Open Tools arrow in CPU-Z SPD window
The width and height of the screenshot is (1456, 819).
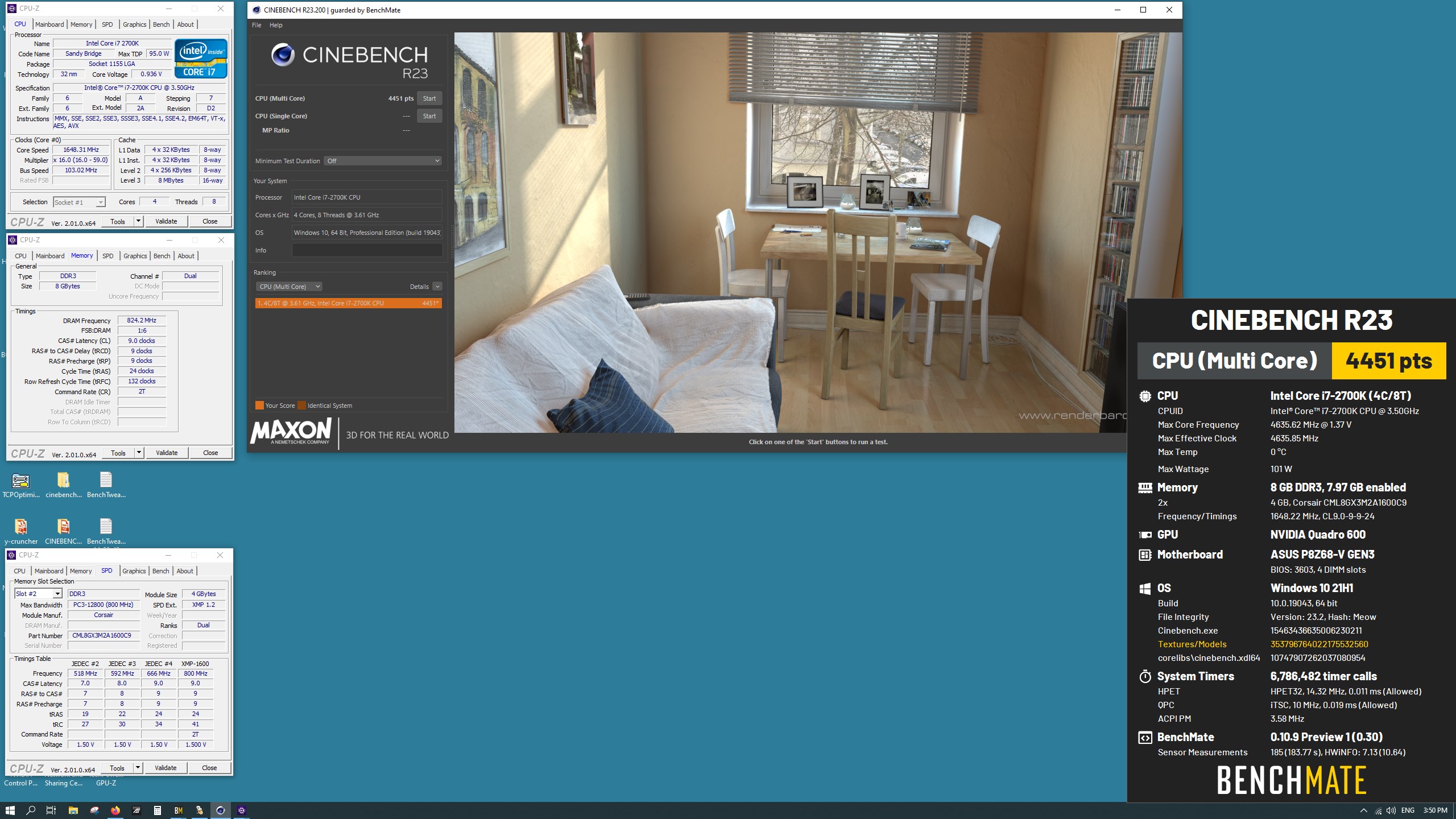pos(138,768)
